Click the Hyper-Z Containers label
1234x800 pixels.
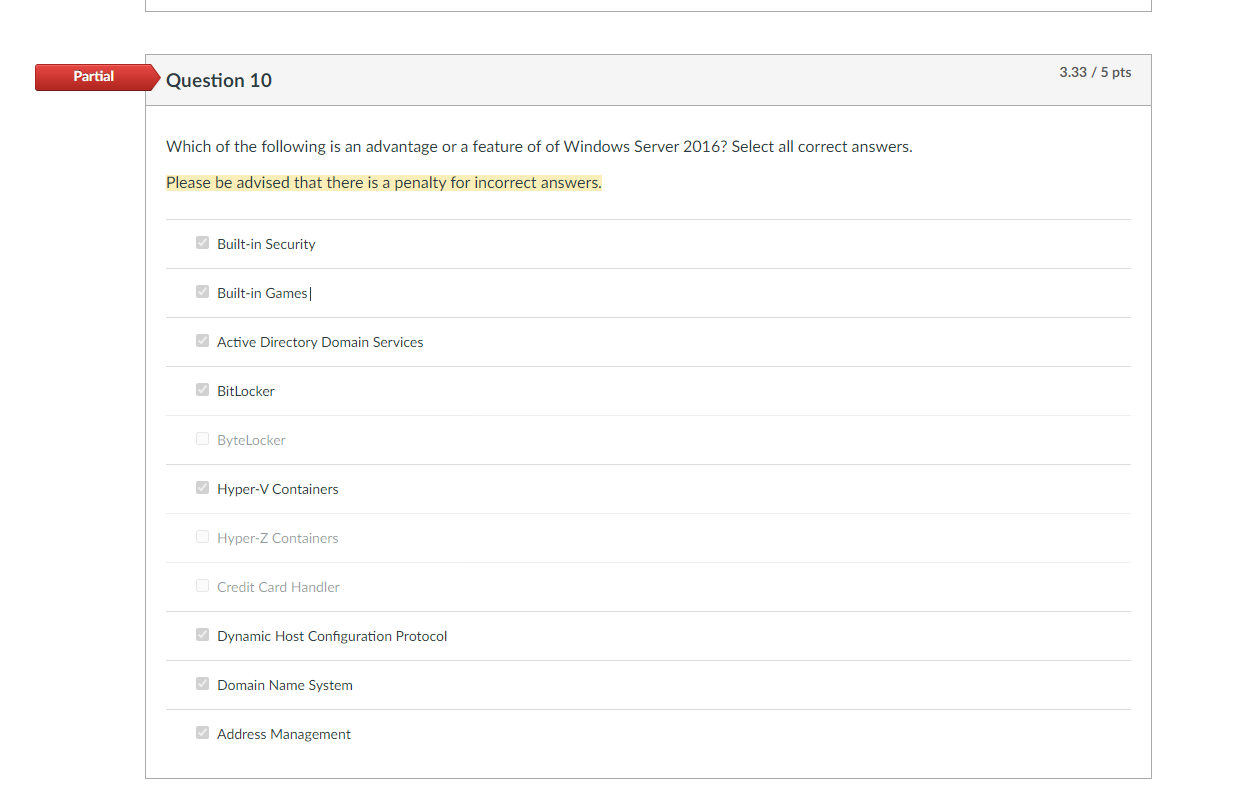278,538
